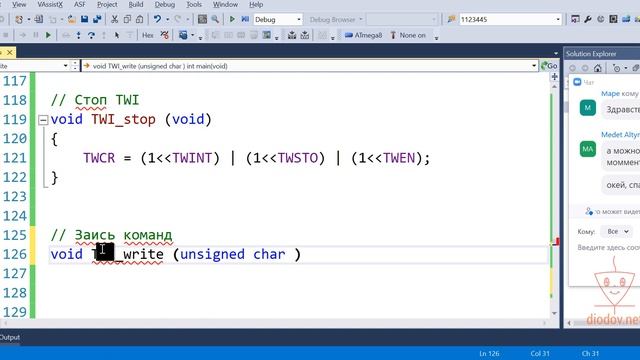This screenshot has height=360, width=640.
Task: Click the green MA avatar in chat
Action: (x=588, y=149)
